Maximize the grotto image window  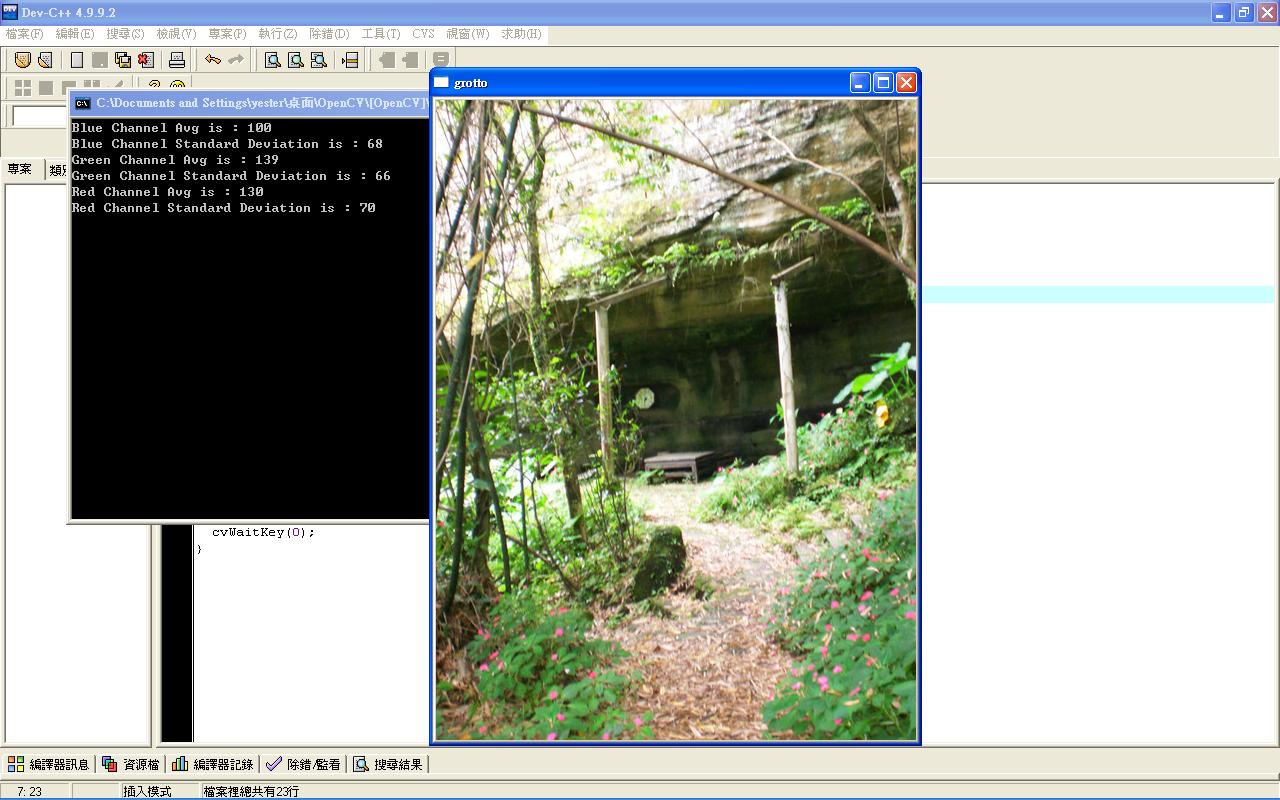883,83
